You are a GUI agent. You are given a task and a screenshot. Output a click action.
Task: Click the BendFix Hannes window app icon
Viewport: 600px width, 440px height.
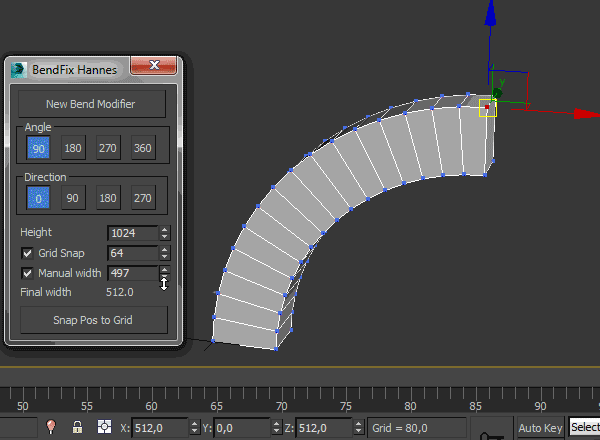[x=18, y=70]
